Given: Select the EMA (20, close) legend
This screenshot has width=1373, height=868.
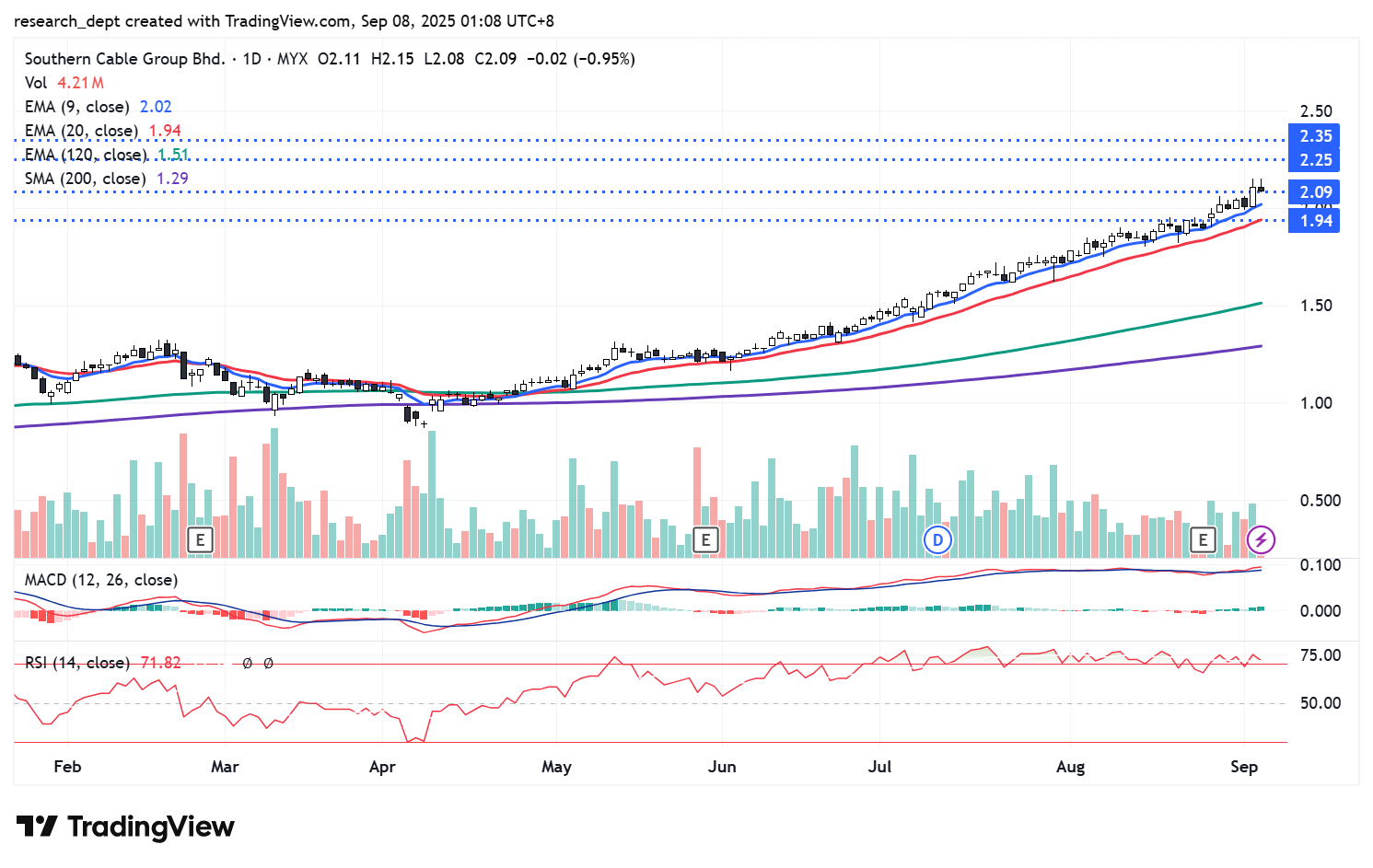Looking at the screenshot, I should 81,131.
